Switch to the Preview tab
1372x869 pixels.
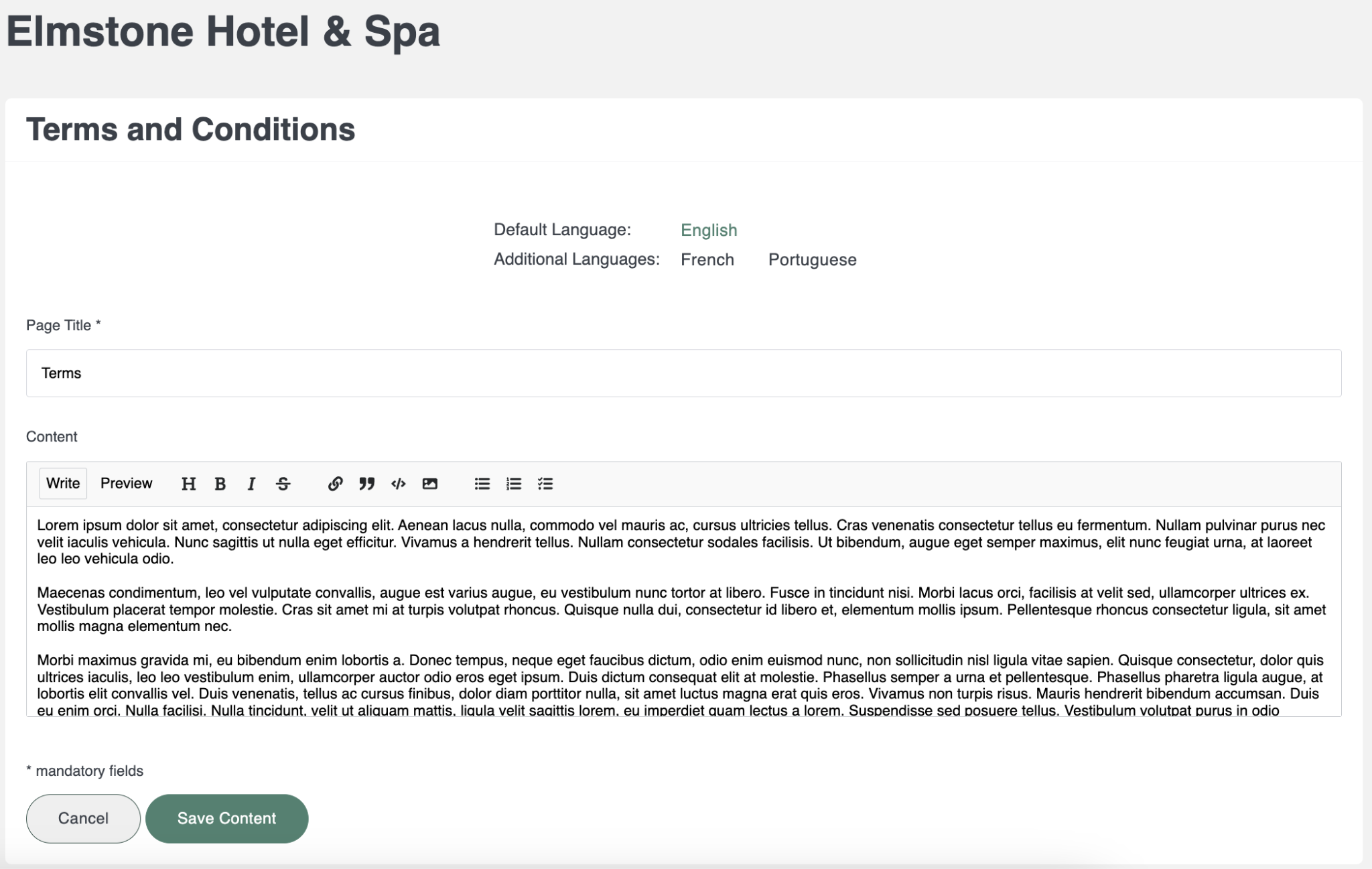[126, 483]
